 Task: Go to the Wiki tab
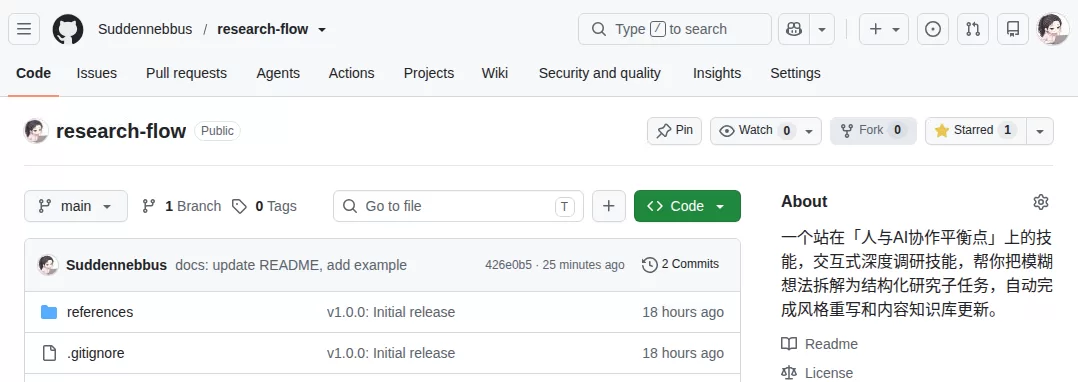pyautogui.click(x=495, y=73)
